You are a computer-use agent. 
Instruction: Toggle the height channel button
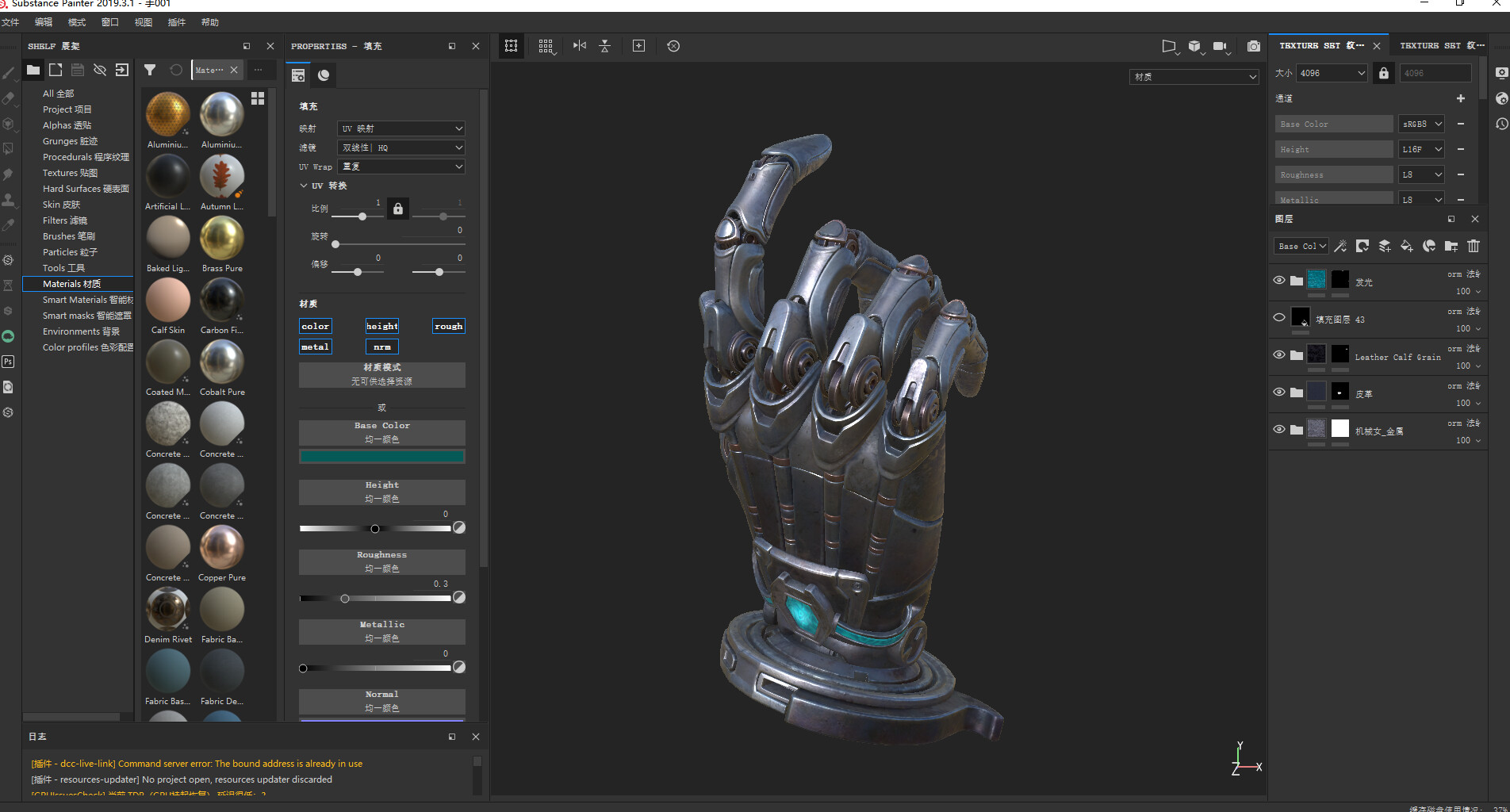(x=381, y=326)
